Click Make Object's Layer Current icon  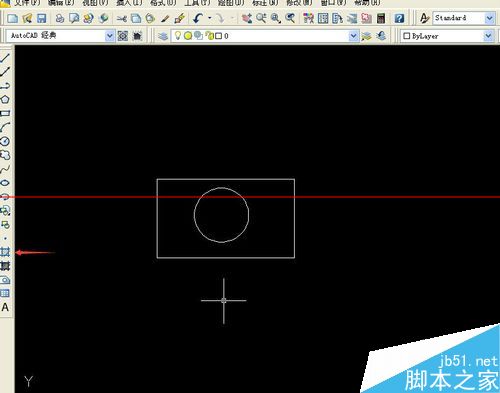[366, 36]
